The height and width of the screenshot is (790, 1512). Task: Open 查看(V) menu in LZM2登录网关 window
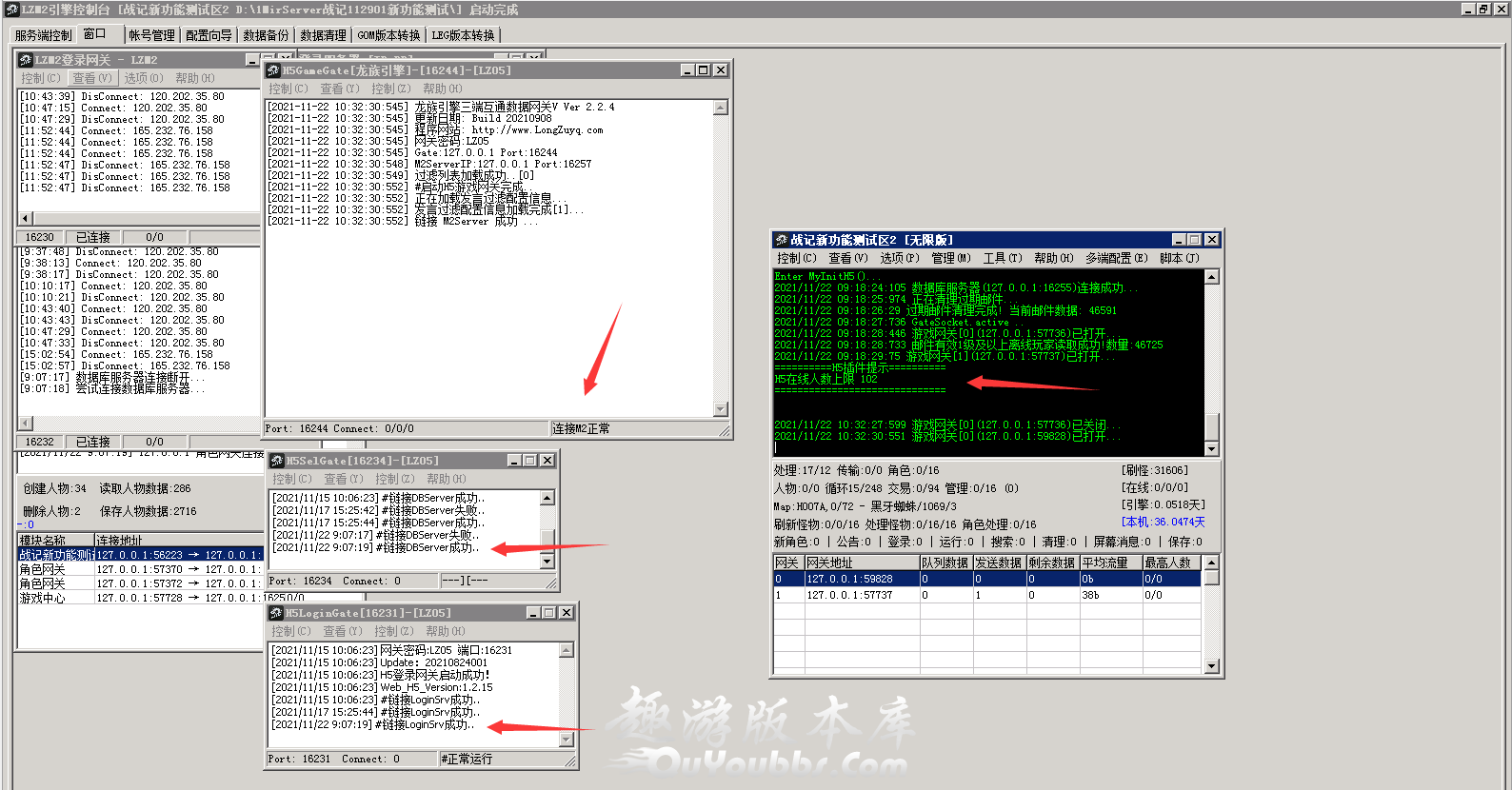[91, 78]
